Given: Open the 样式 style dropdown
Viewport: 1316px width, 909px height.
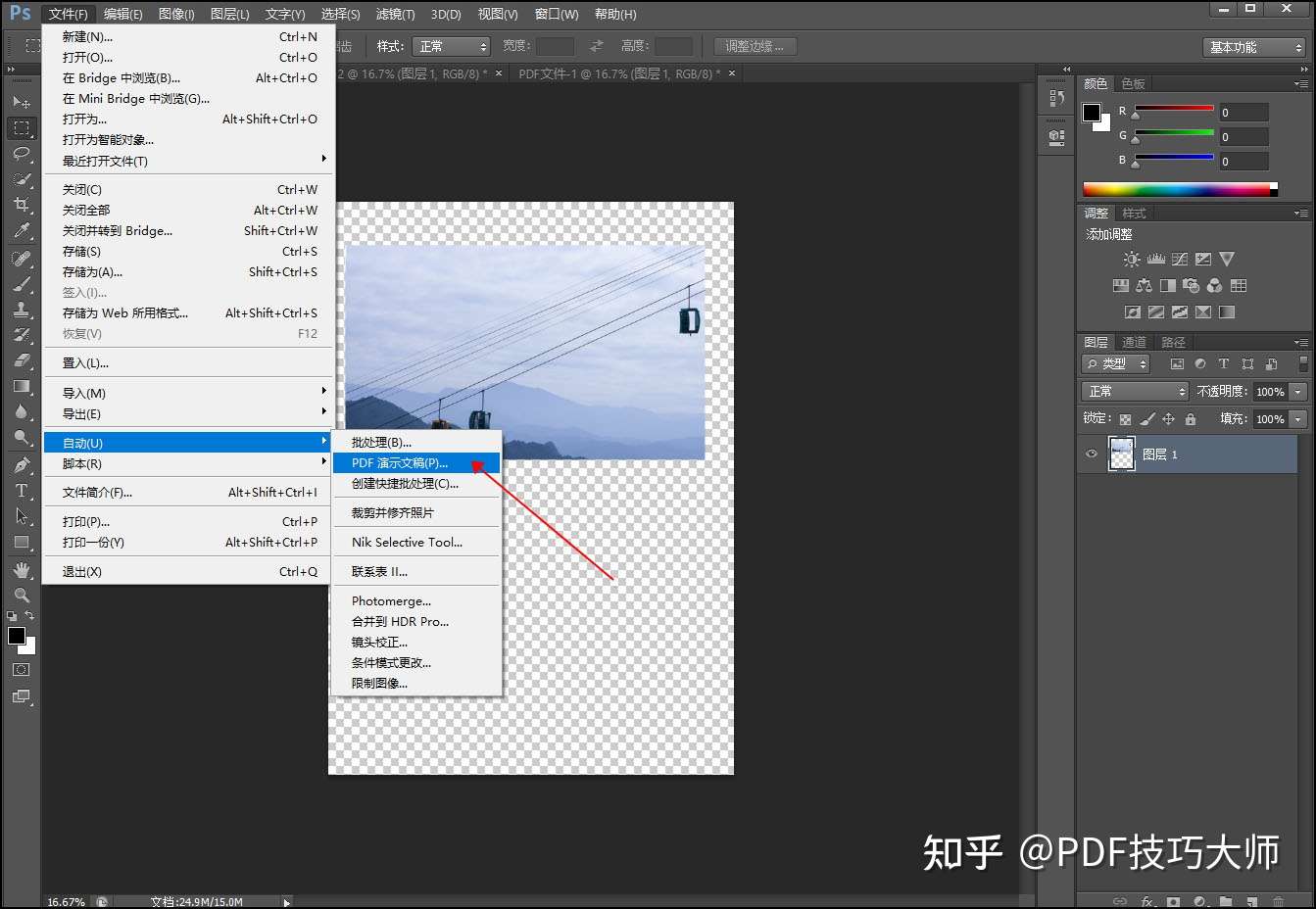Looking at the screenshot, I should tap(451, 46).
